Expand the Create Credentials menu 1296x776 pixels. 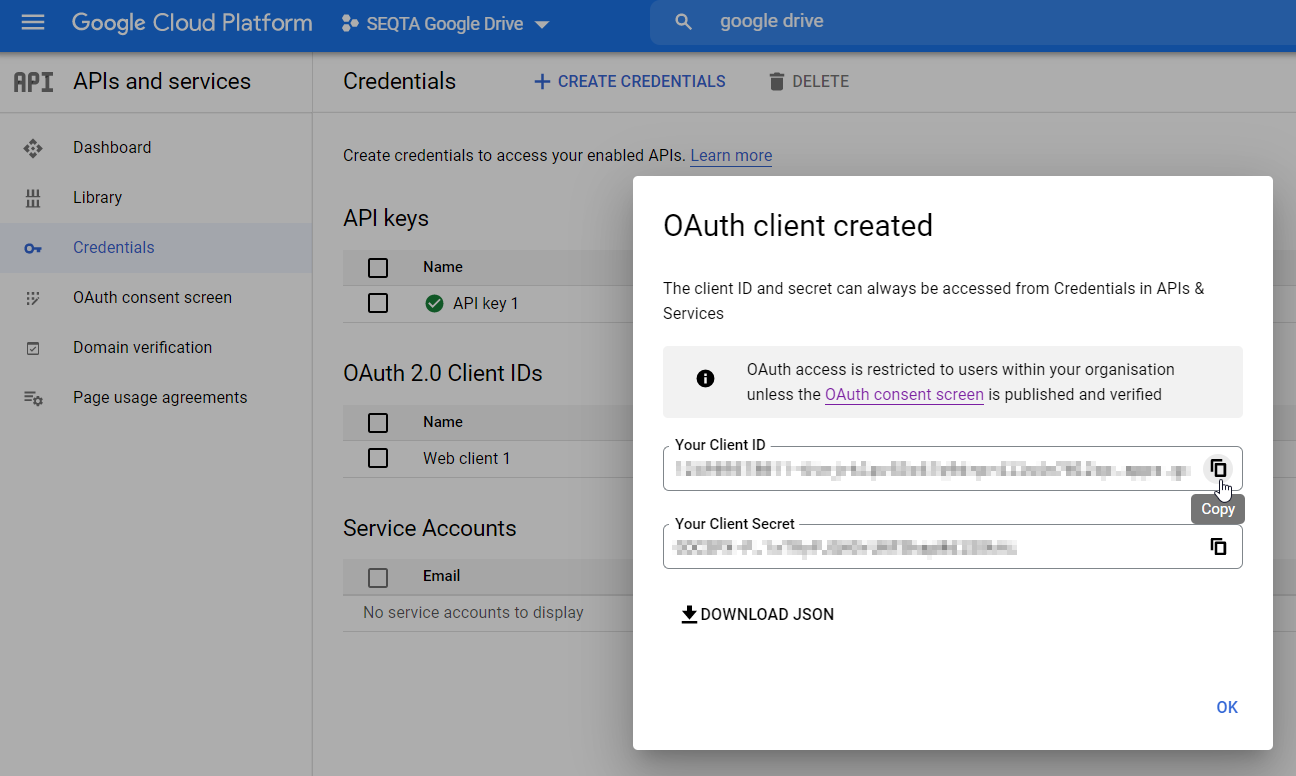(630, 82)
